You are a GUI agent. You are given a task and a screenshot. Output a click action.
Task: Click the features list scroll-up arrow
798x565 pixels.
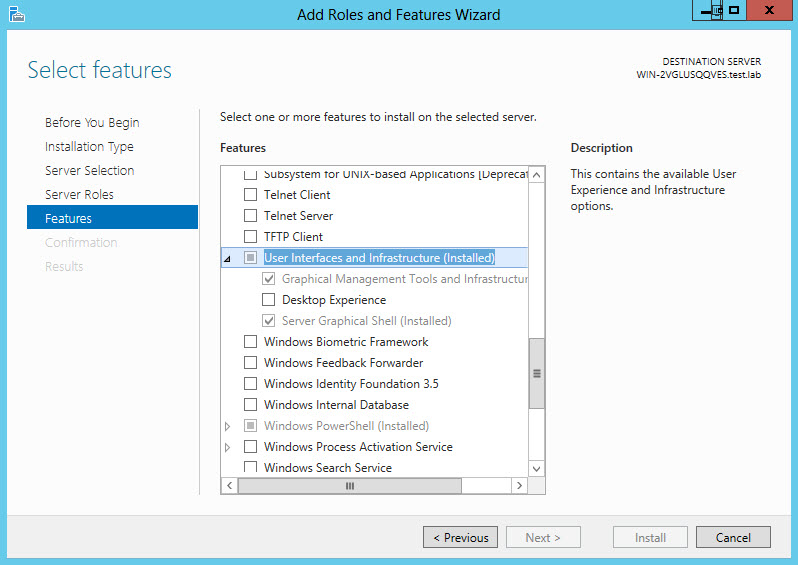(x=537, y=175)
